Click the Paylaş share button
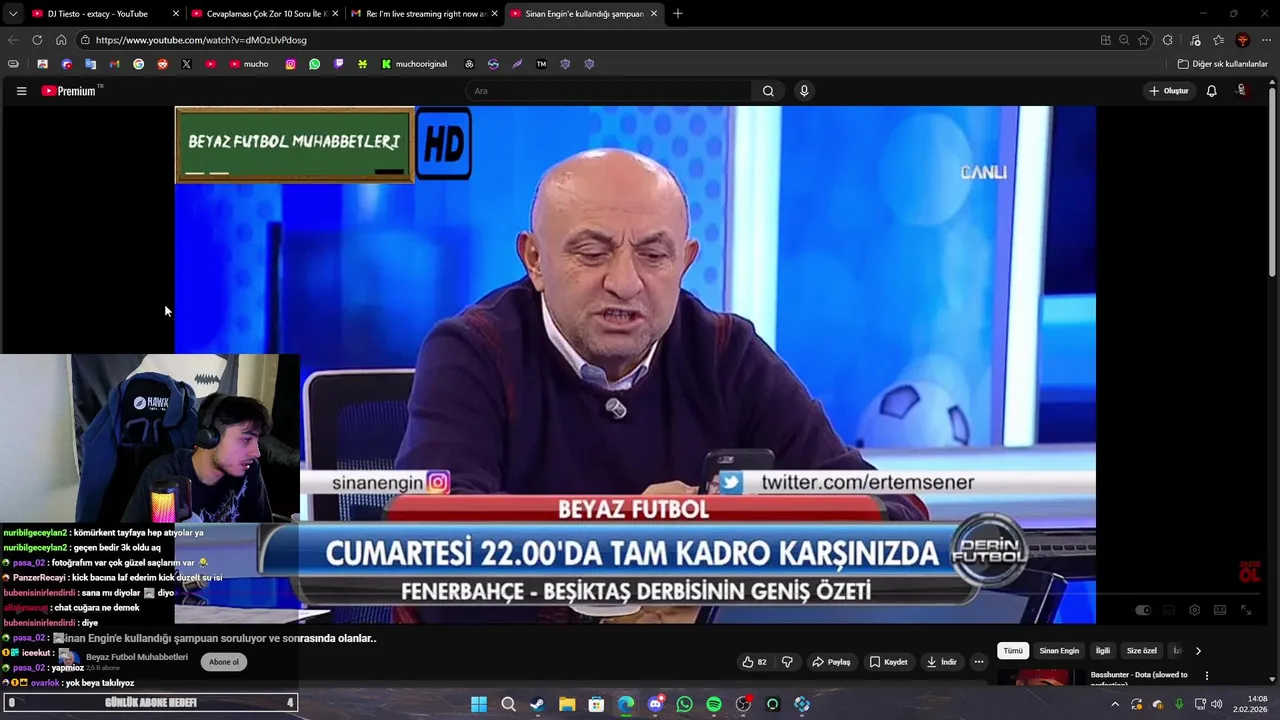Screen dimensions: 1280x720 [831, 662]
